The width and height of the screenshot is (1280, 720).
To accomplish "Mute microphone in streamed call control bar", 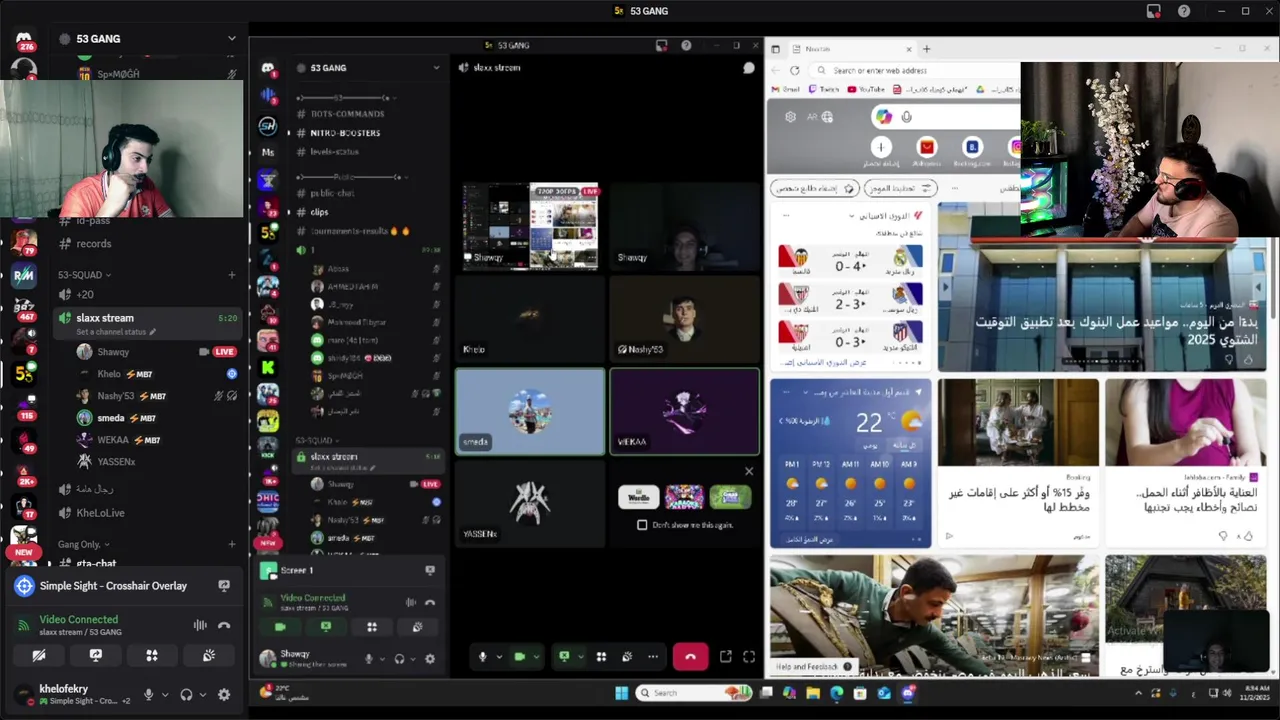I will point(482,657).
